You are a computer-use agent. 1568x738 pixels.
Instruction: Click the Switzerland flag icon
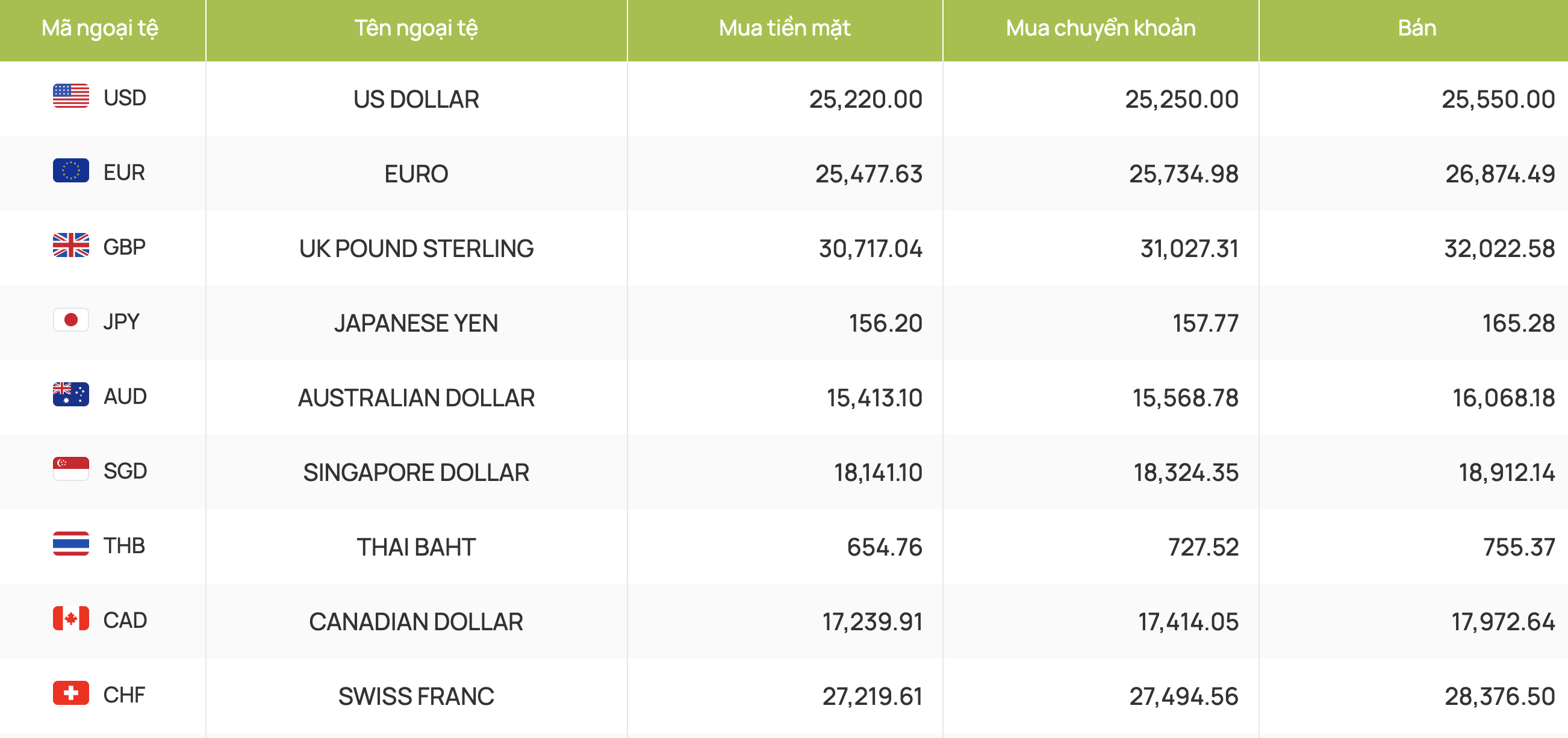70,693
